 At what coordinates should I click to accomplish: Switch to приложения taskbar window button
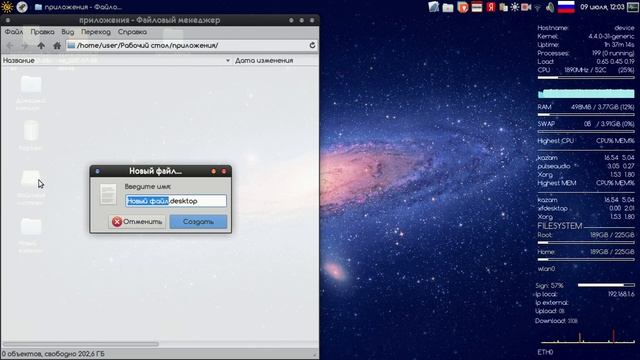tap(78, 7)
